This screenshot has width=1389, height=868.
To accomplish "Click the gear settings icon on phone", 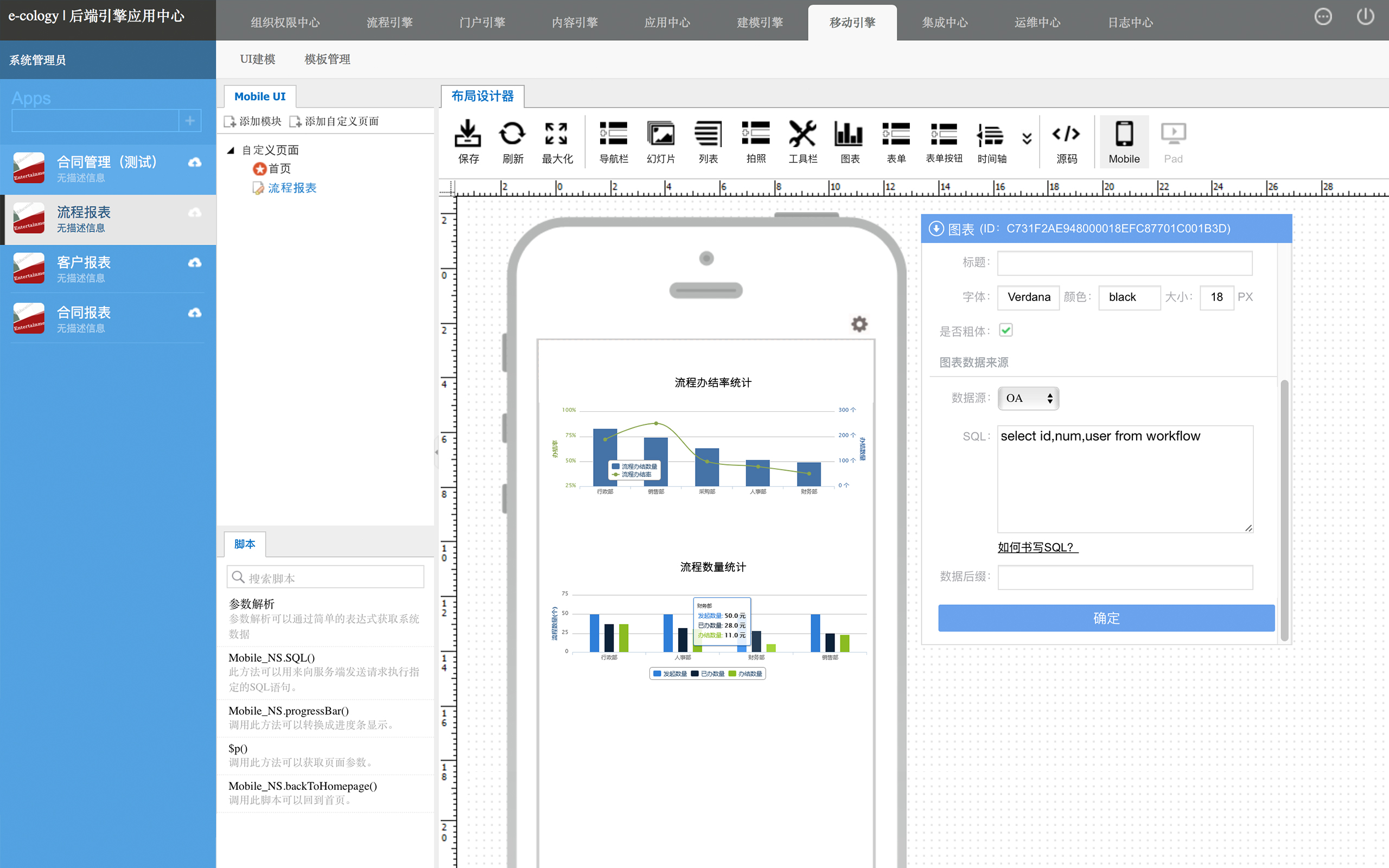I will pyautogui.click(x=859, y=324).
